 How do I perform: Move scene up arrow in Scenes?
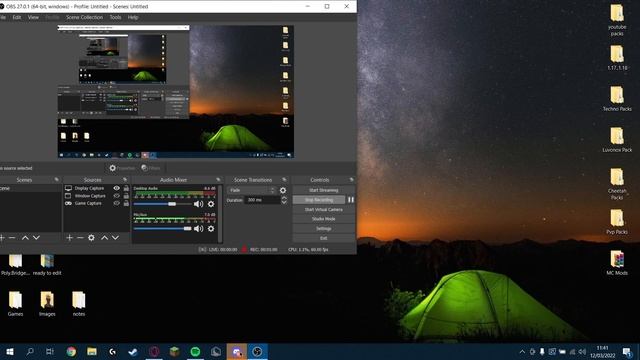click(x=25, y=238)
